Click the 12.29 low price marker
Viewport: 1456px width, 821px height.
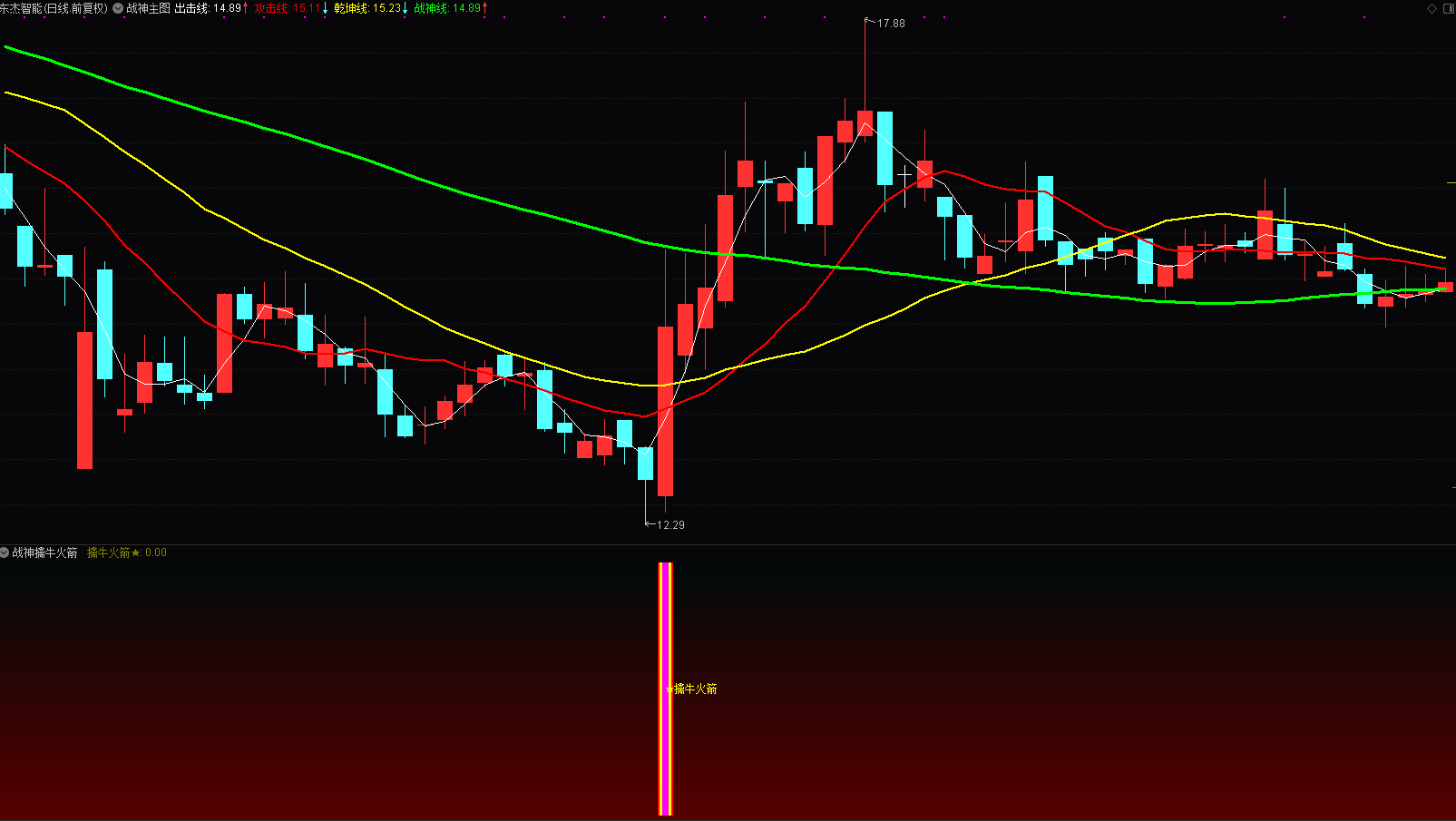(x=669, y=525)
